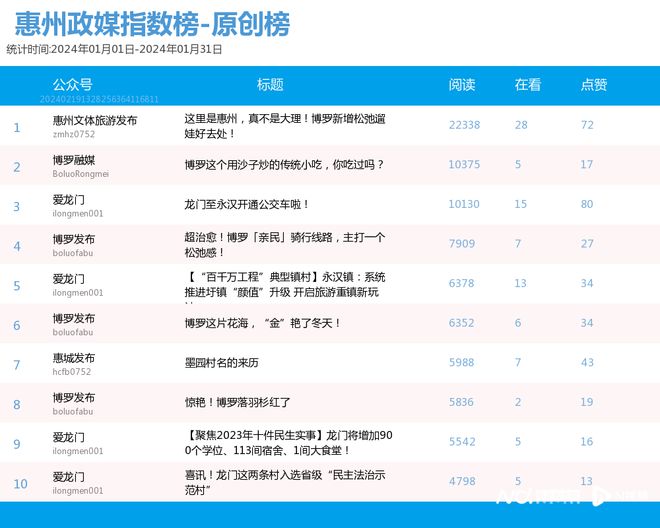Open the title 龙门至永汉开通公交车啦
660x528 pixels.
(247, 204)
